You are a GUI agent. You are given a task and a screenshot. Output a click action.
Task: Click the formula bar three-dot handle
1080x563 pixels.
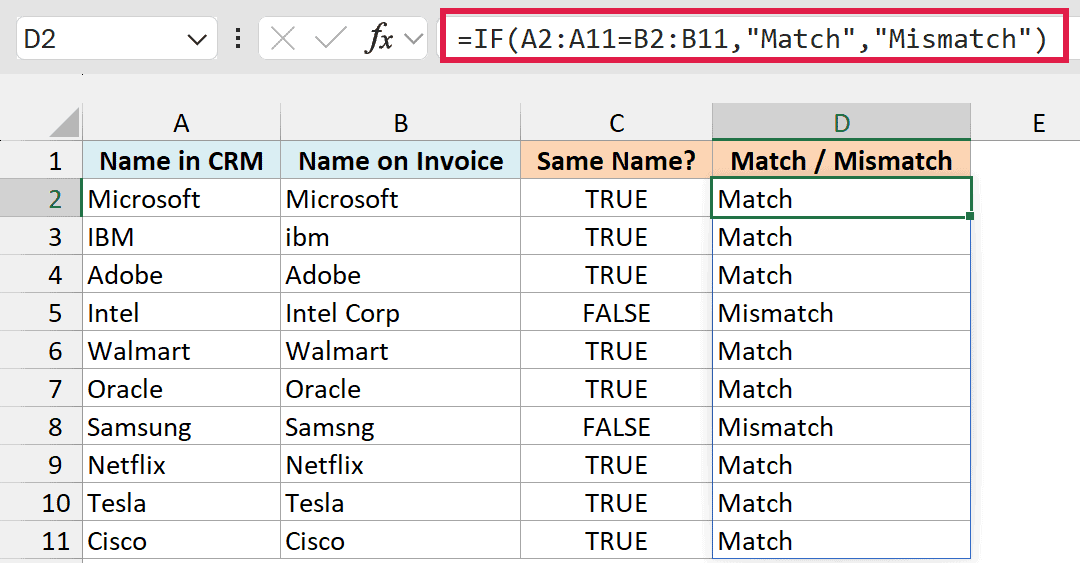point(238,39)
